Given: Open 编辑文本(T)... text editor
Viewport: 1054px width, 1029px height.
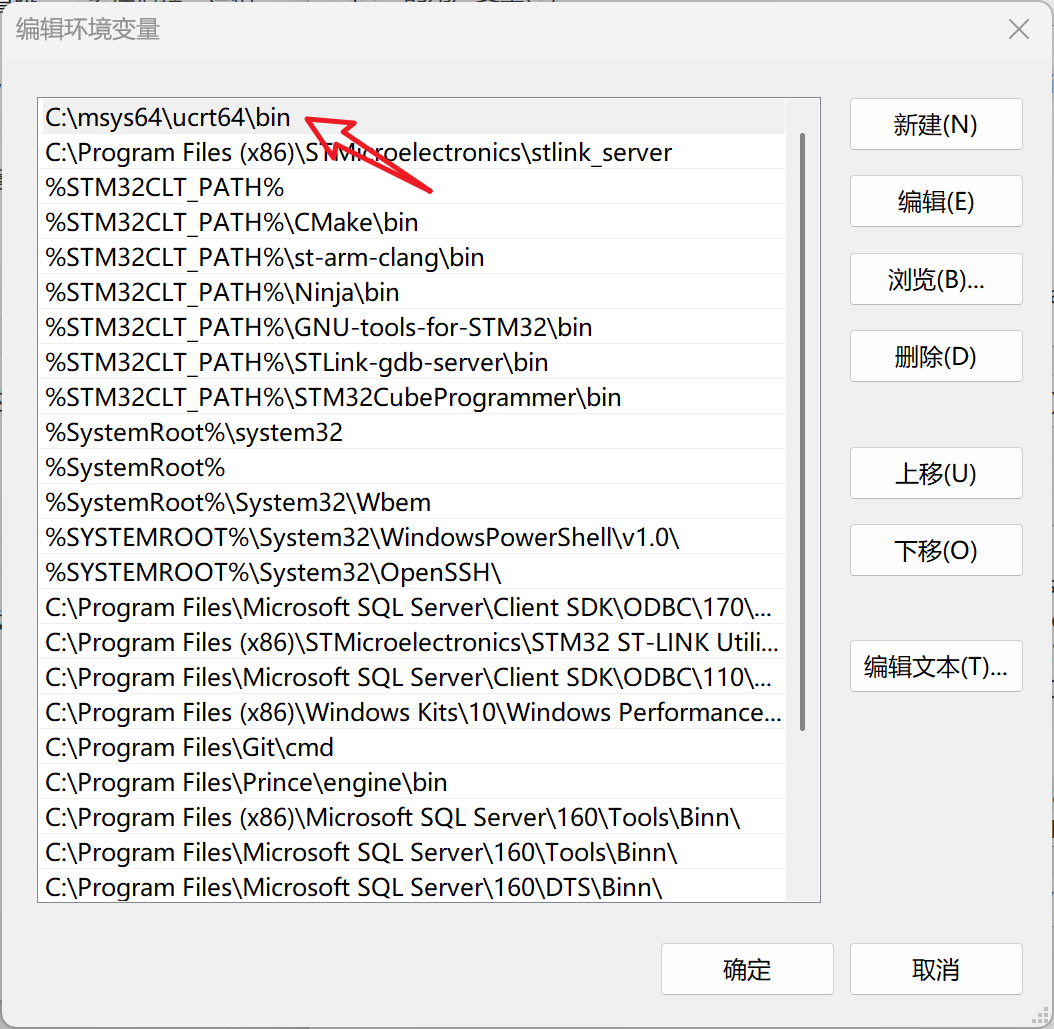Looking at the screenshot, I should [x=936, y=666].
